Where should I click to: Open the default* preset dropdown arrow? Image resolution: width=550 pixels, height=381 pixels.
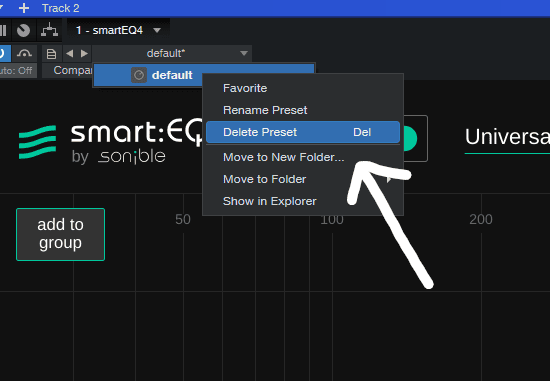pos(244,53)
